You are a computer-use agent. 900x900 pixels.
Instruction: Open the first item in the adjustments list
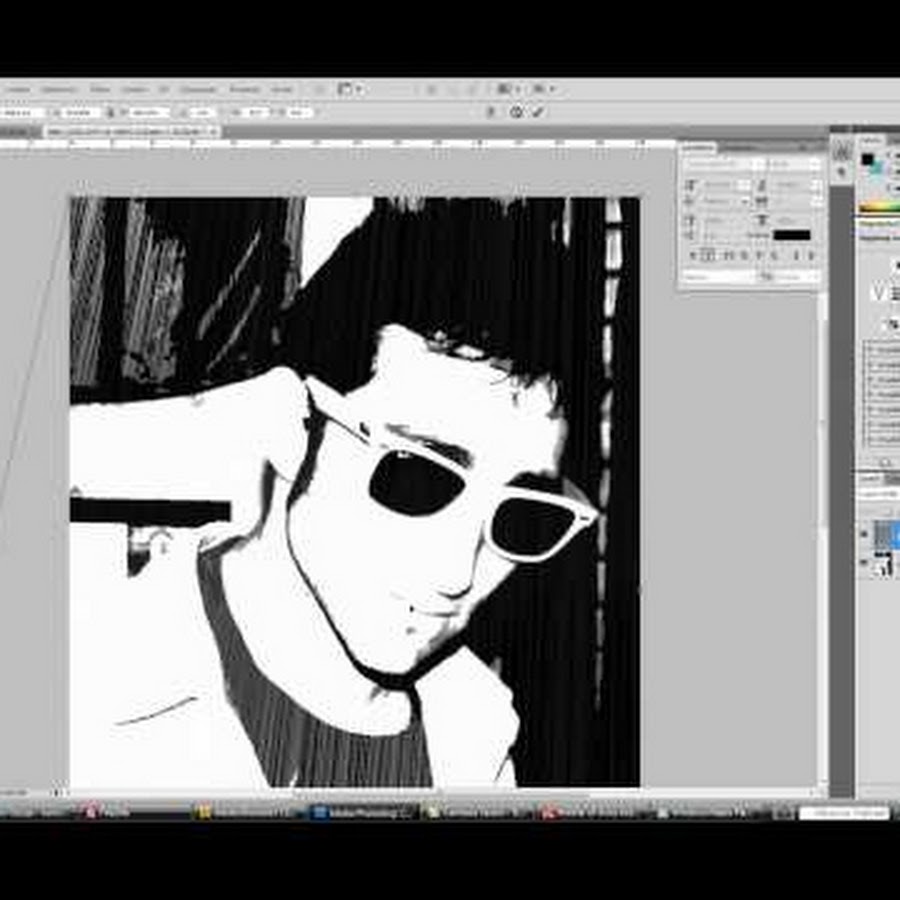click(x=882, y=349)
